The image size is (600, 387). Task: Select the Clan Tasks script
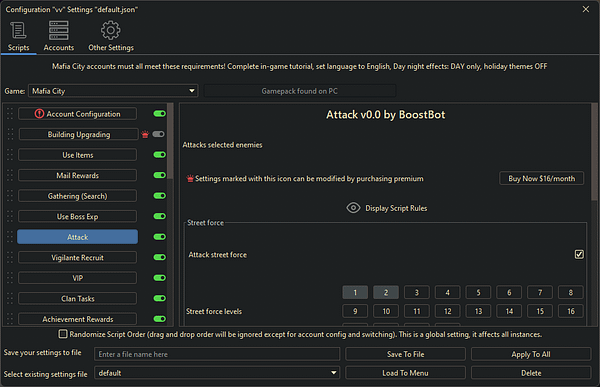pyautogui.click(x=78, y=299)
